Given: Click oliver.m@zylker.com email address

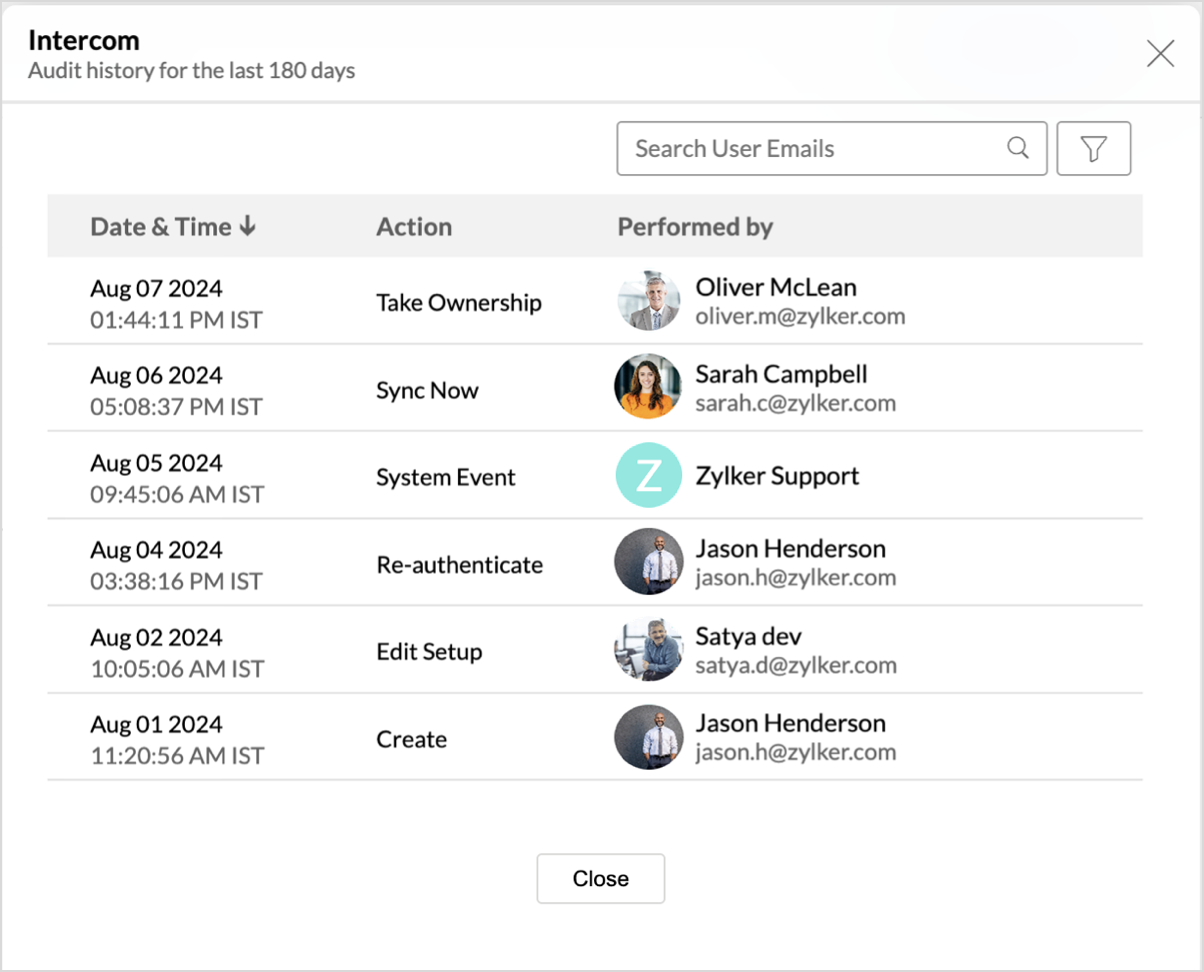Looking at the screenshot, I should click(800, 317).
